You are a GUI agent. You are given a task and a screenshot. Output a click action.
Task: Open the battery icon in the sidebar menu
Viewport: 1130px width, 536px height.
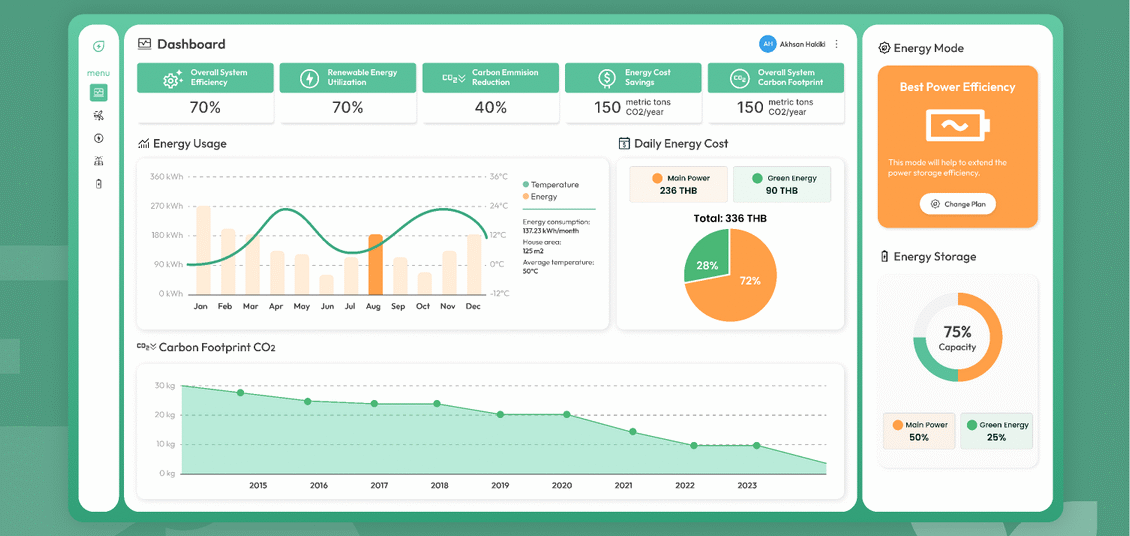(99, 184)
